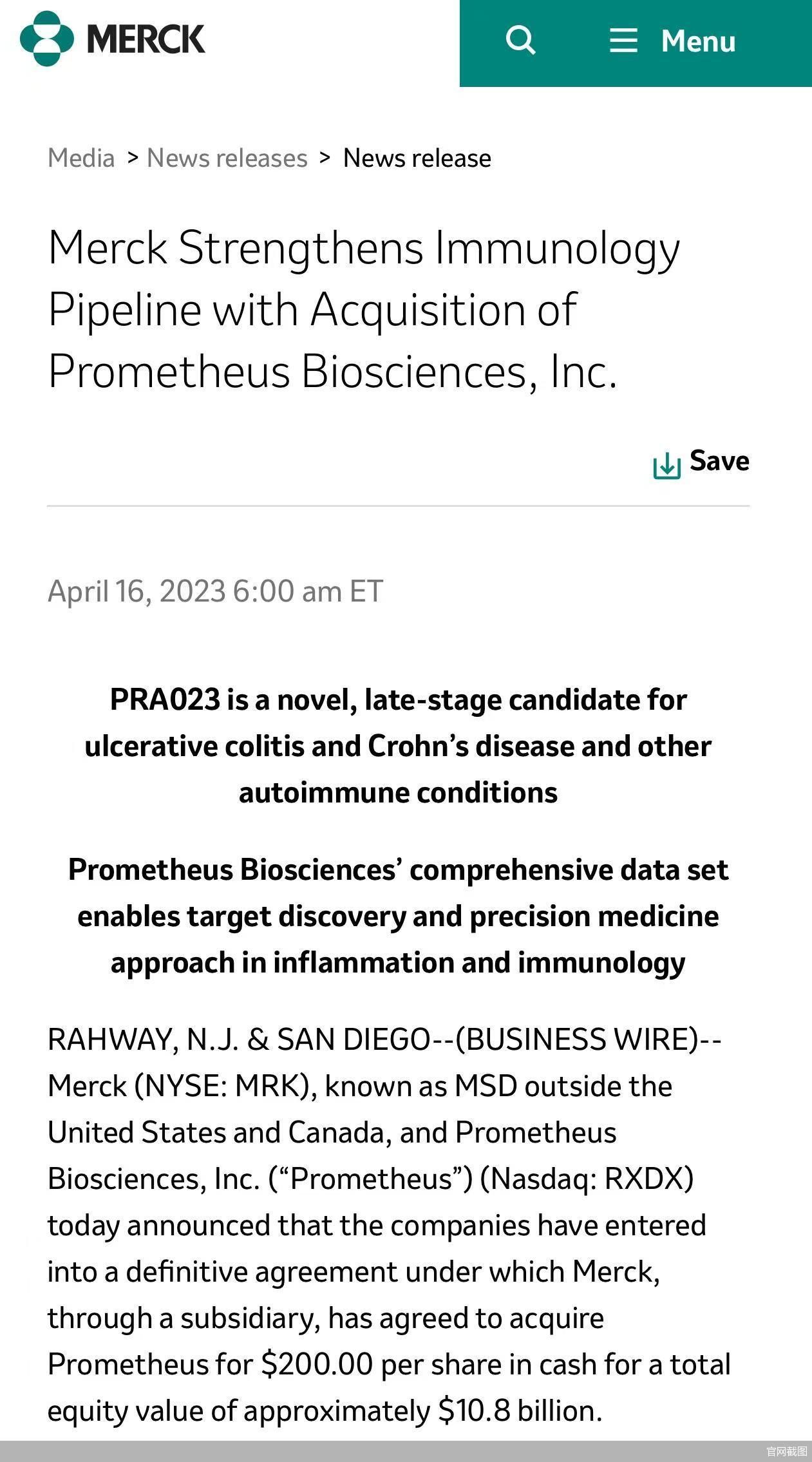Click the comprehensive data set subheading
The height and width of the screenshot is (1462, 812).
[x=399, y=916]
